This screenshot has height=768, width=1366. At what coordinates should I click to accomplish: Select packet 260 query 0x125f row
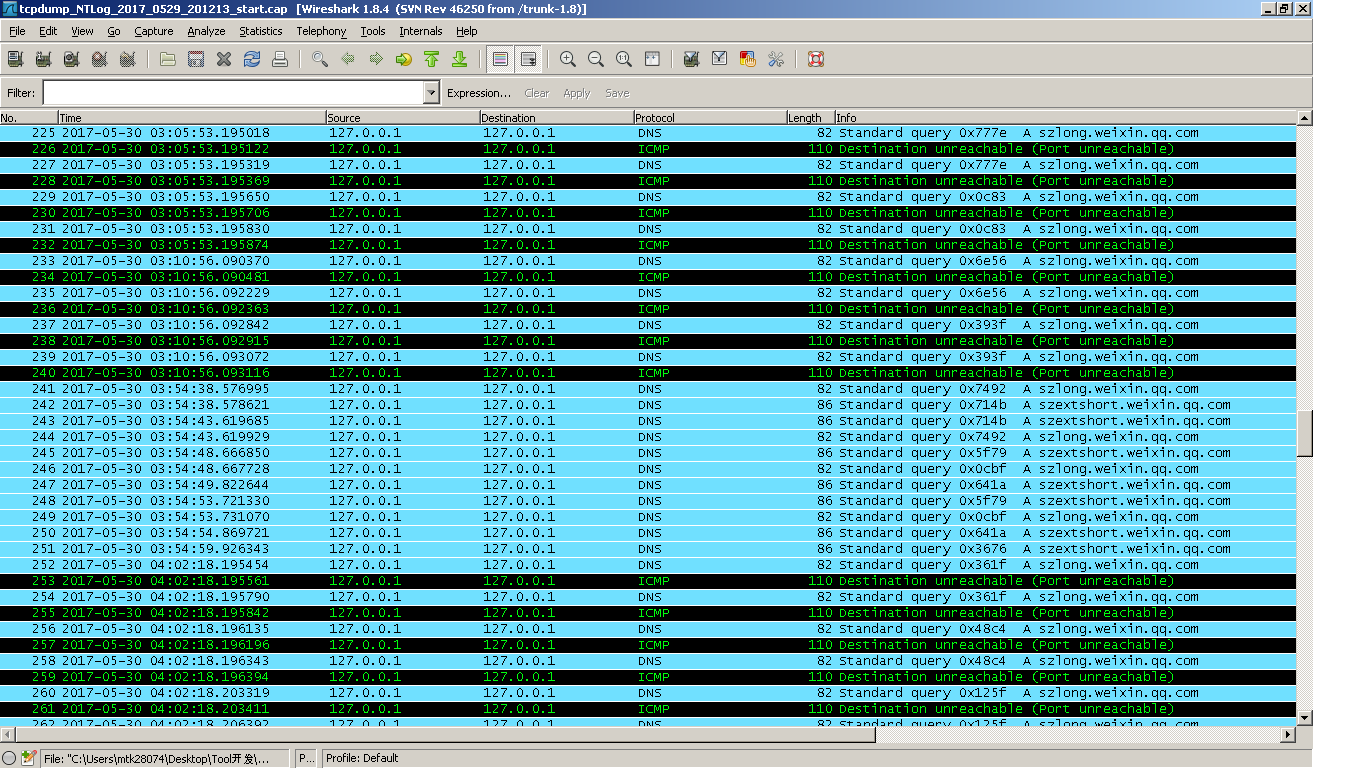648,693
